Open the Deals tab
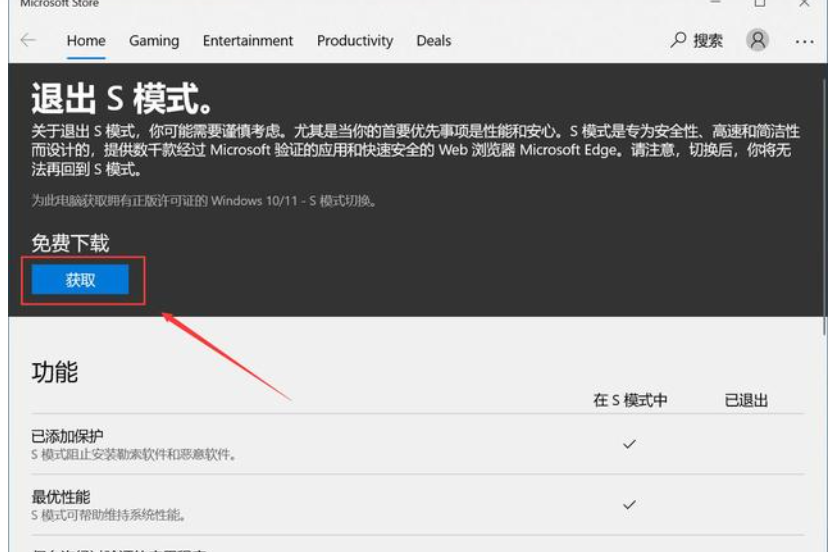The height and width of the screenshot is (552, 828). (x=434, y=41)
